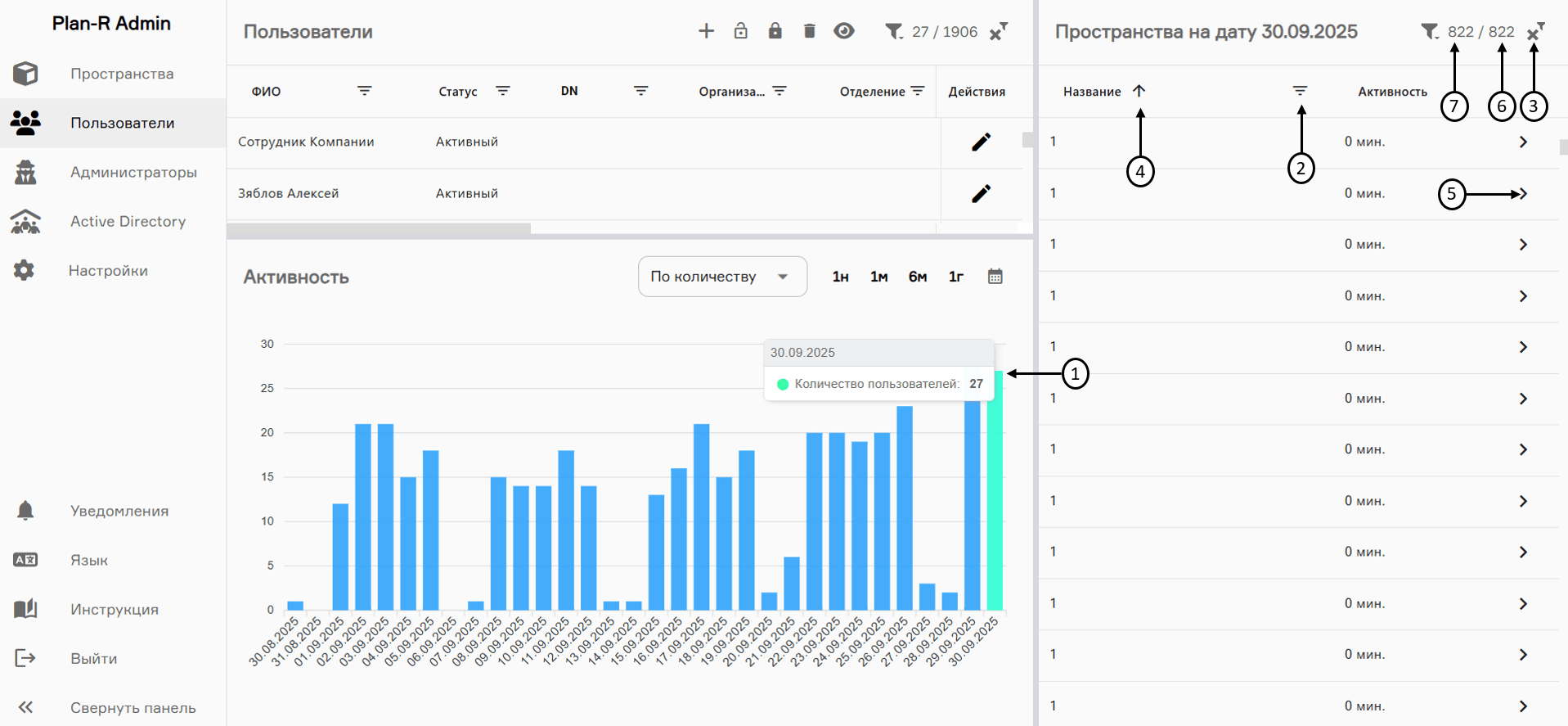
Task: Select the 1м period button
Action: tap(878, 277)
